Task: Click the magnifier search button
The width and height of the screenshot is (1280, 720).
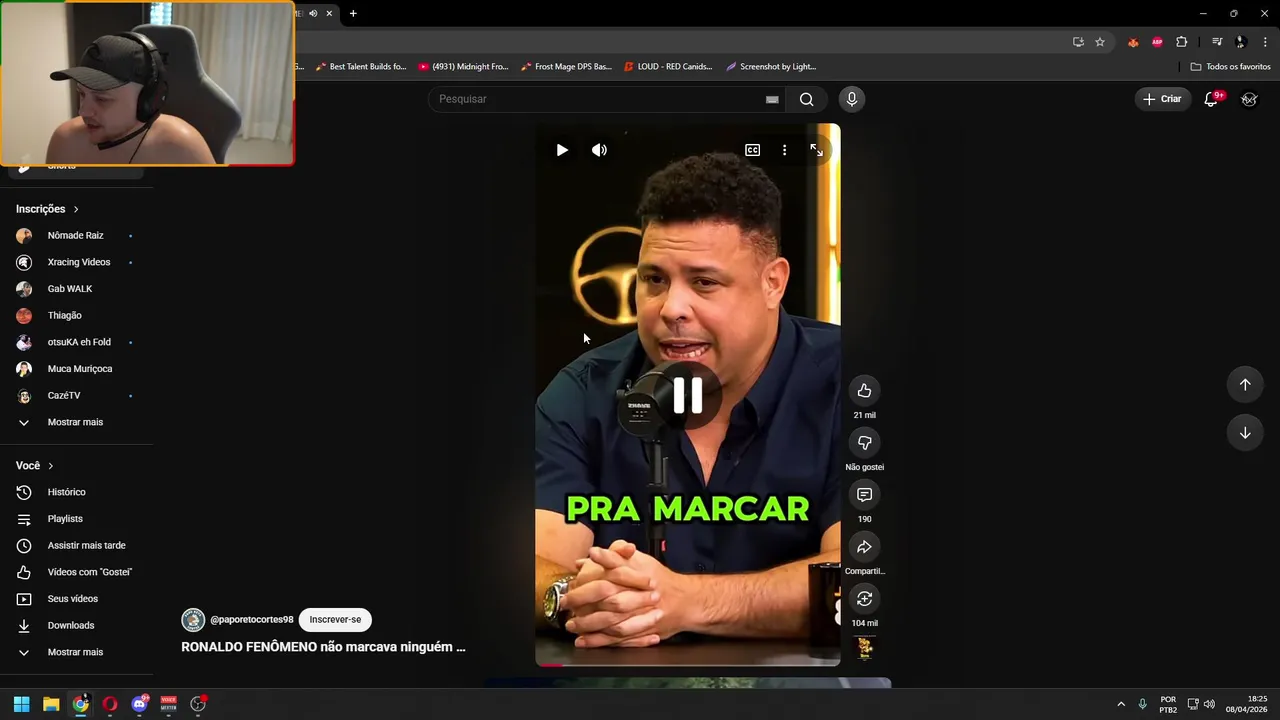Action: tap(806, 99)
